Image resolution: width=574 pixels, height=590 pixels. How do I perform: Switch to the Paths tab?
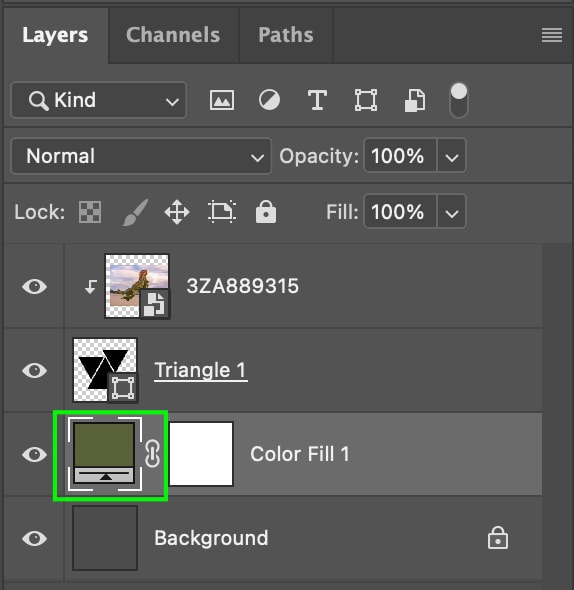pyautogui.click(x=286, y=35)
